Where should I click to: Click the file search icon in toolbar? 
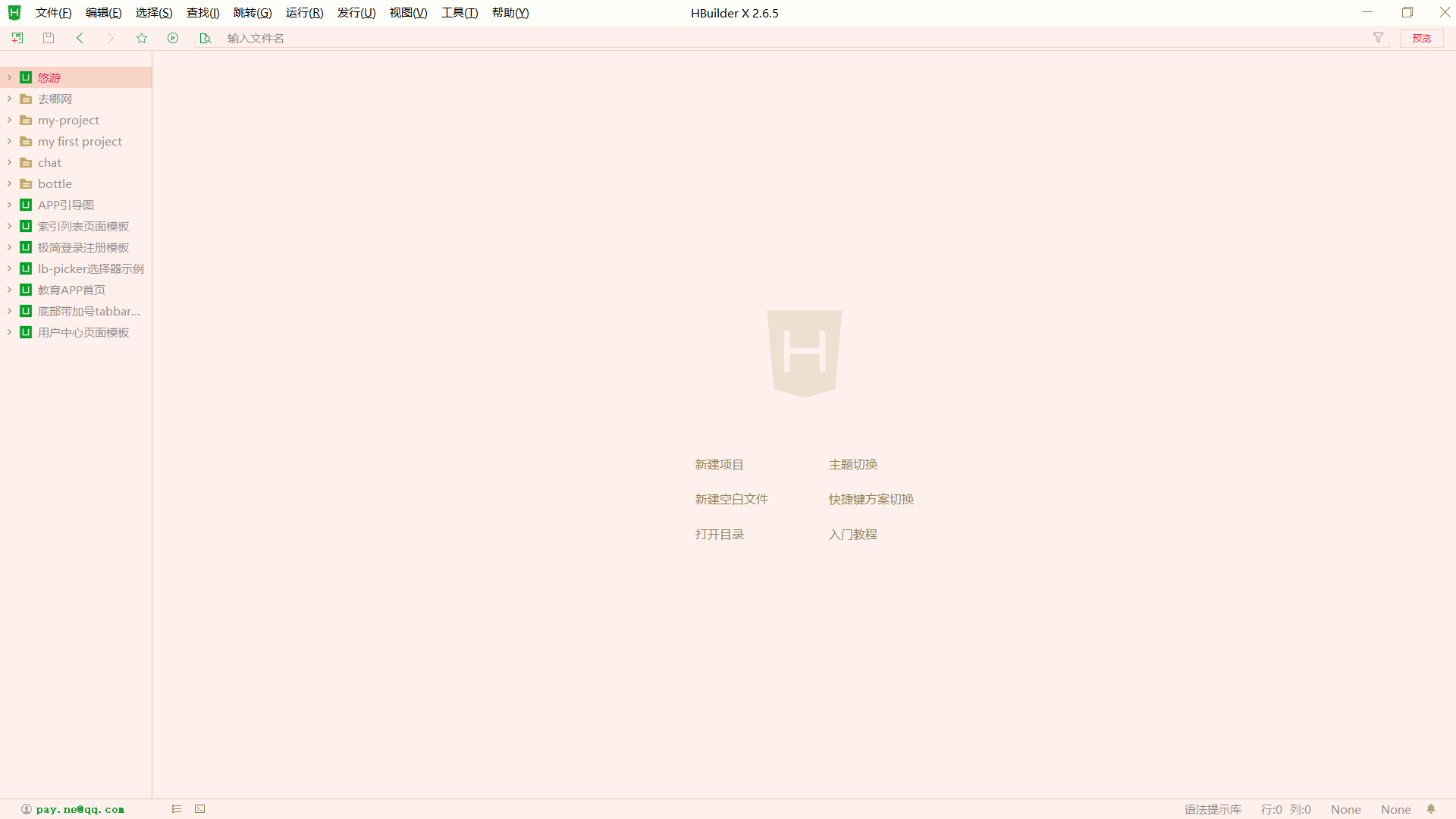(205, 38)
